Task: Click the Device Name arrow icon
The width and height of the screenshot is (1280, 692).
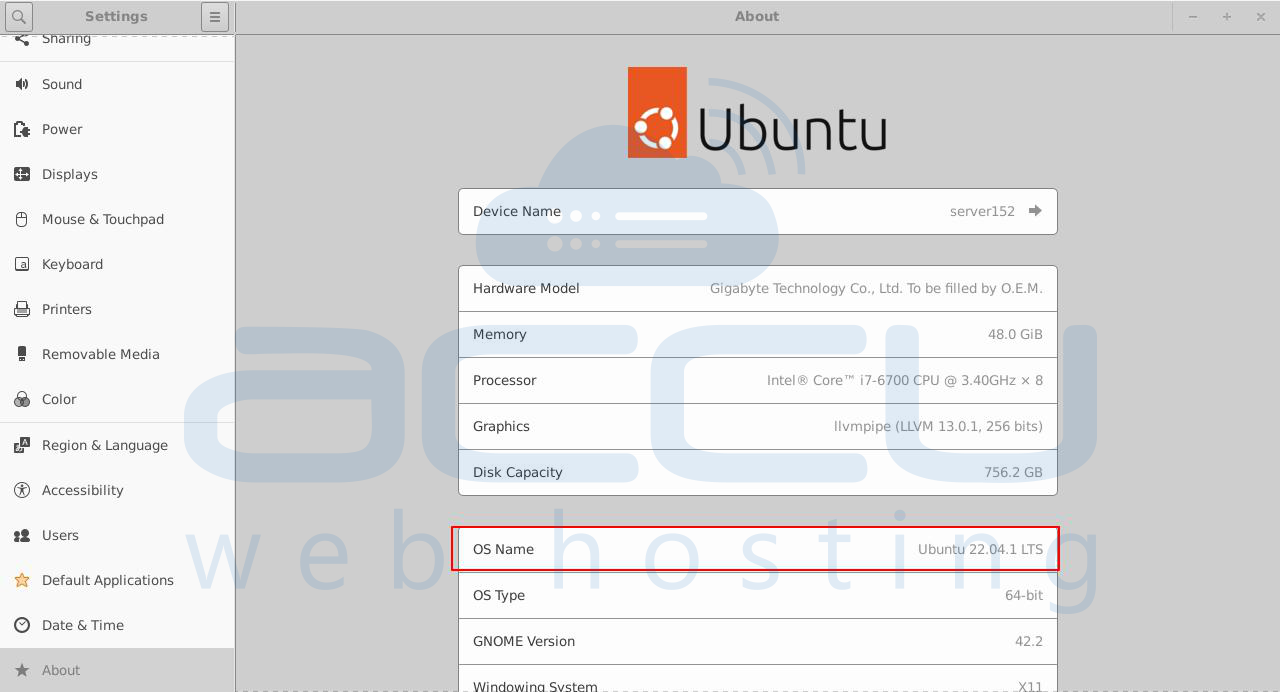Action: pos(1035,211)
